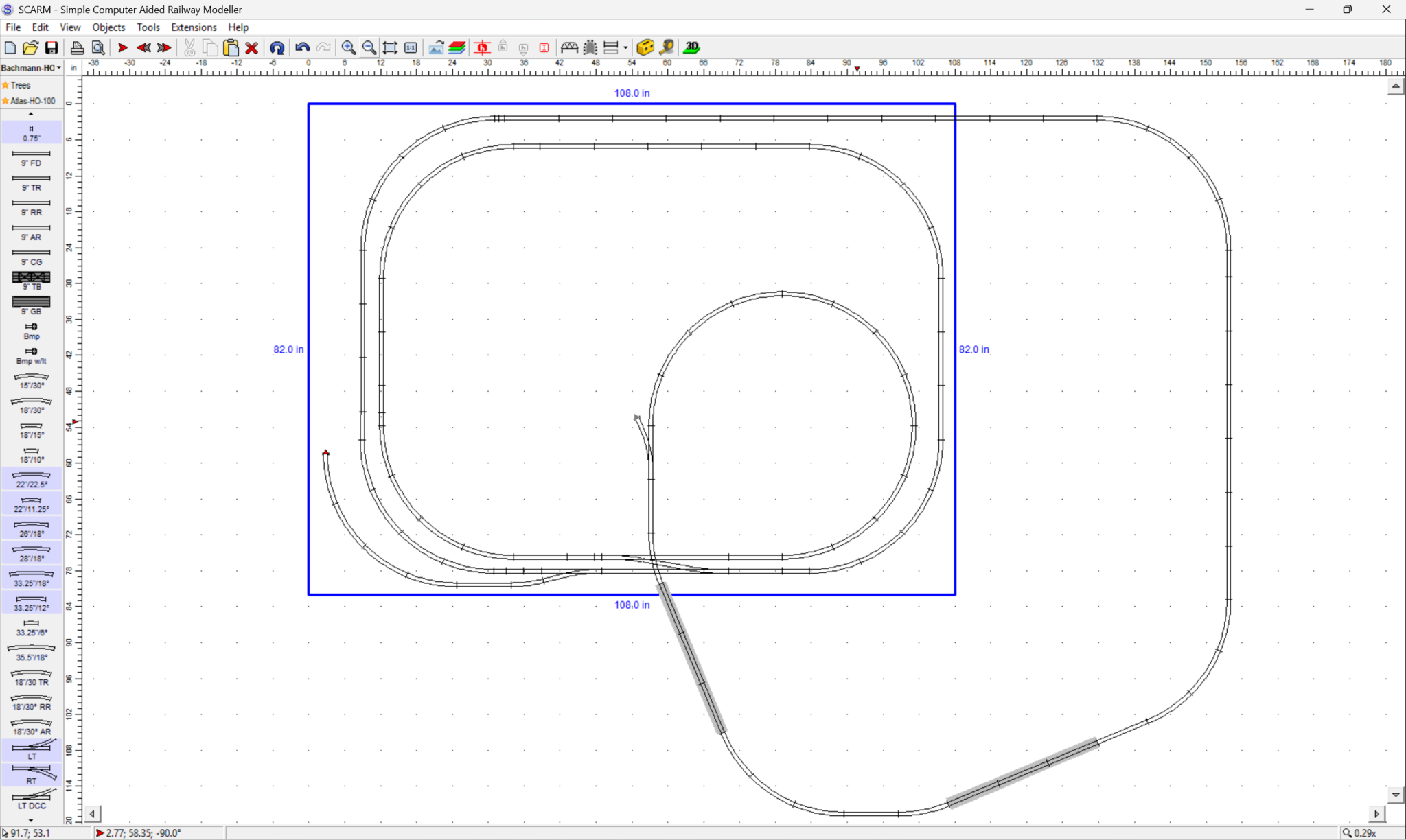
Task: Click horizontal scrollbar right arrow
Action: pos(1376,814)
